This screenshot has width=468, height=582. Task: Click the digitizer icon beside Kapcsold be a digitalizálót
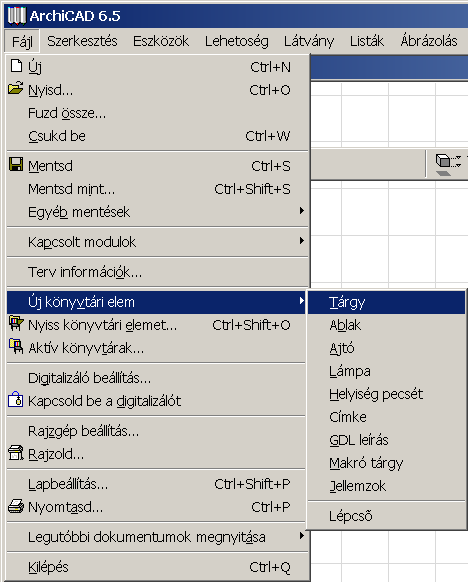[16, 399]
